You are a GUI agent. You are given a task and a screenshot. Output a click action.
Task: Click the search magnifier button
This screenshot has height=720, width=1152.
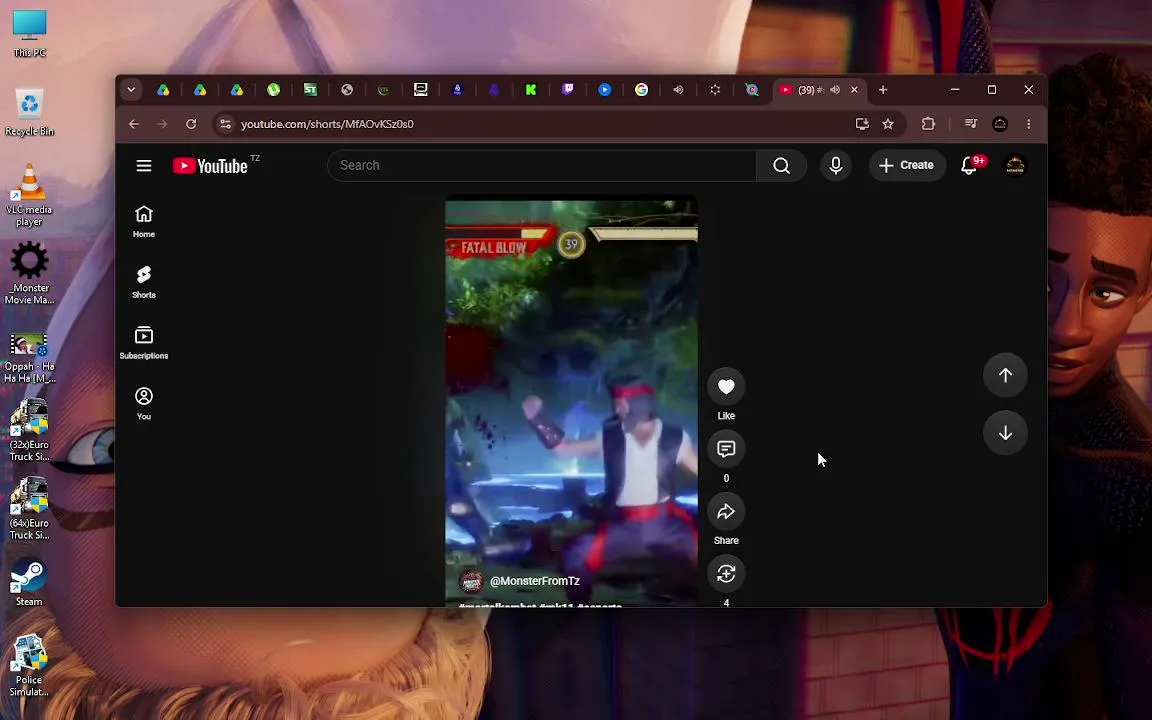point(782,165)
